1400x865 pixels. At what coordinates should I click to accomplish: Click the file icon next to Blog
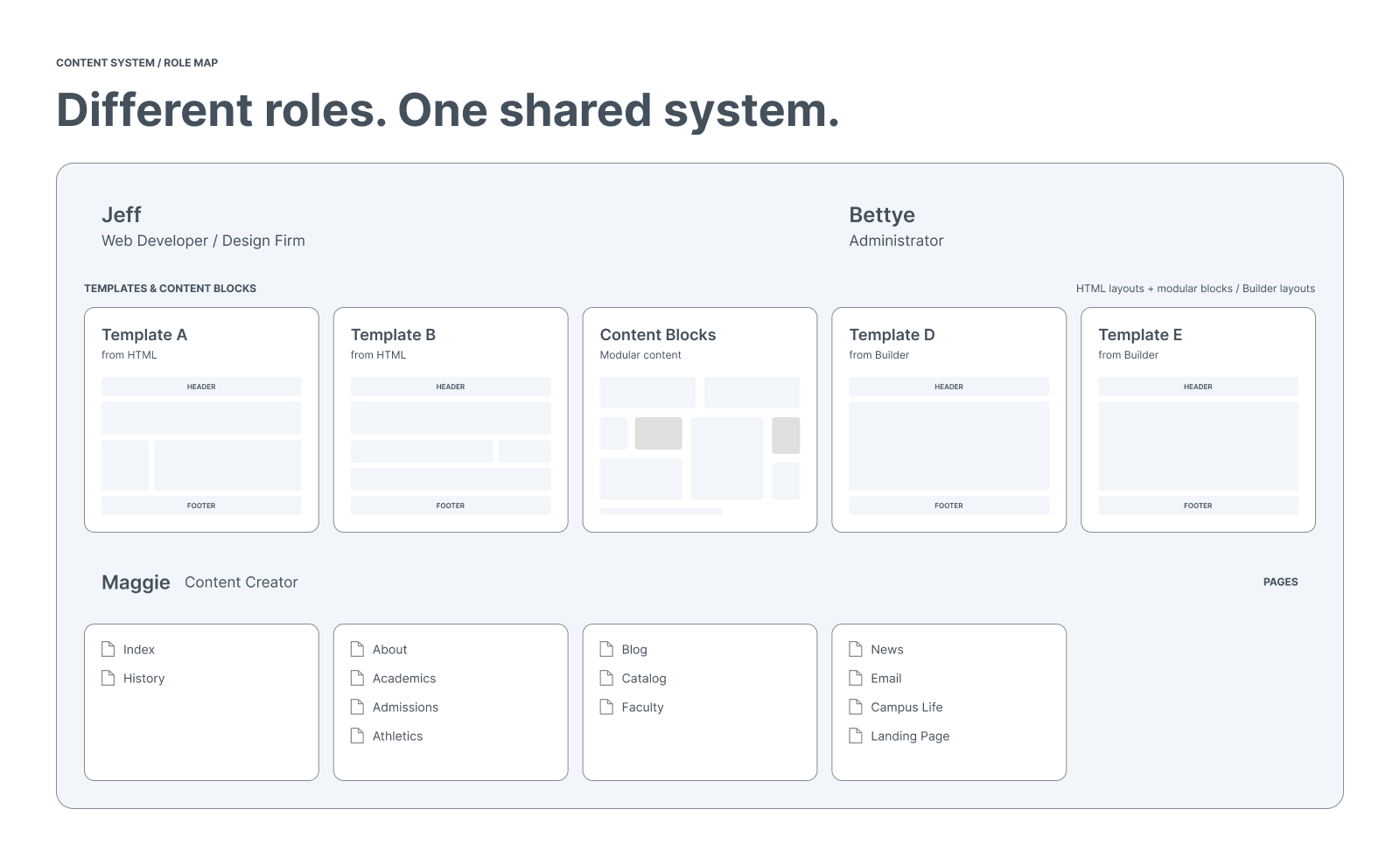[x=606, y=649]
